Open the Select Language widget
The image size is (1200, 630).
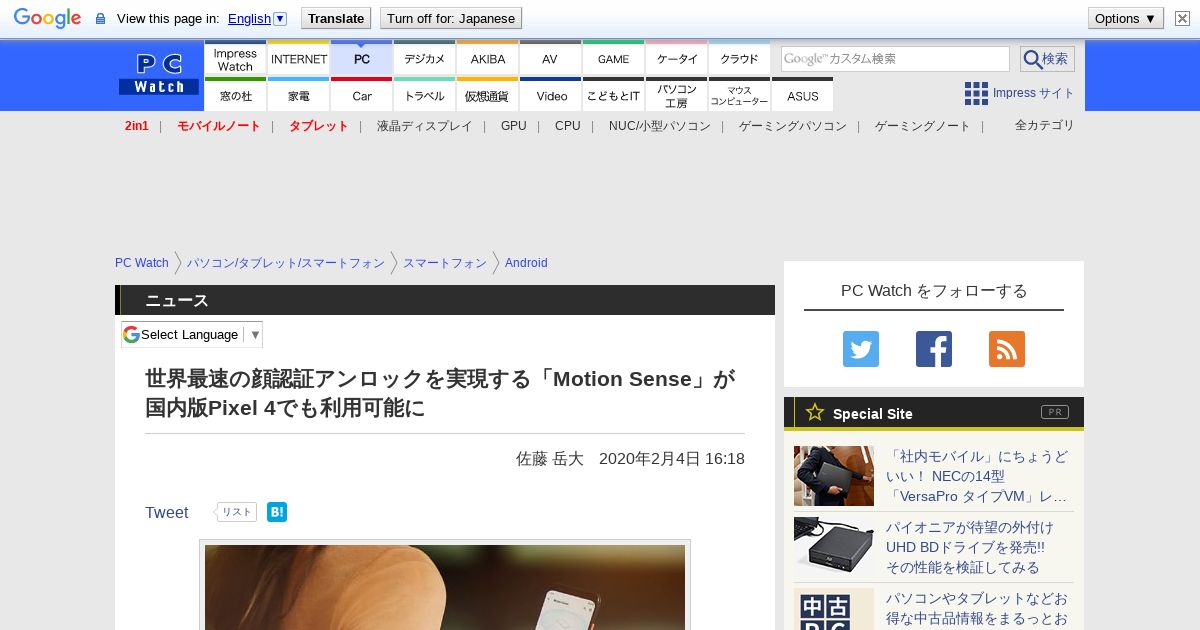coord(192,334)
